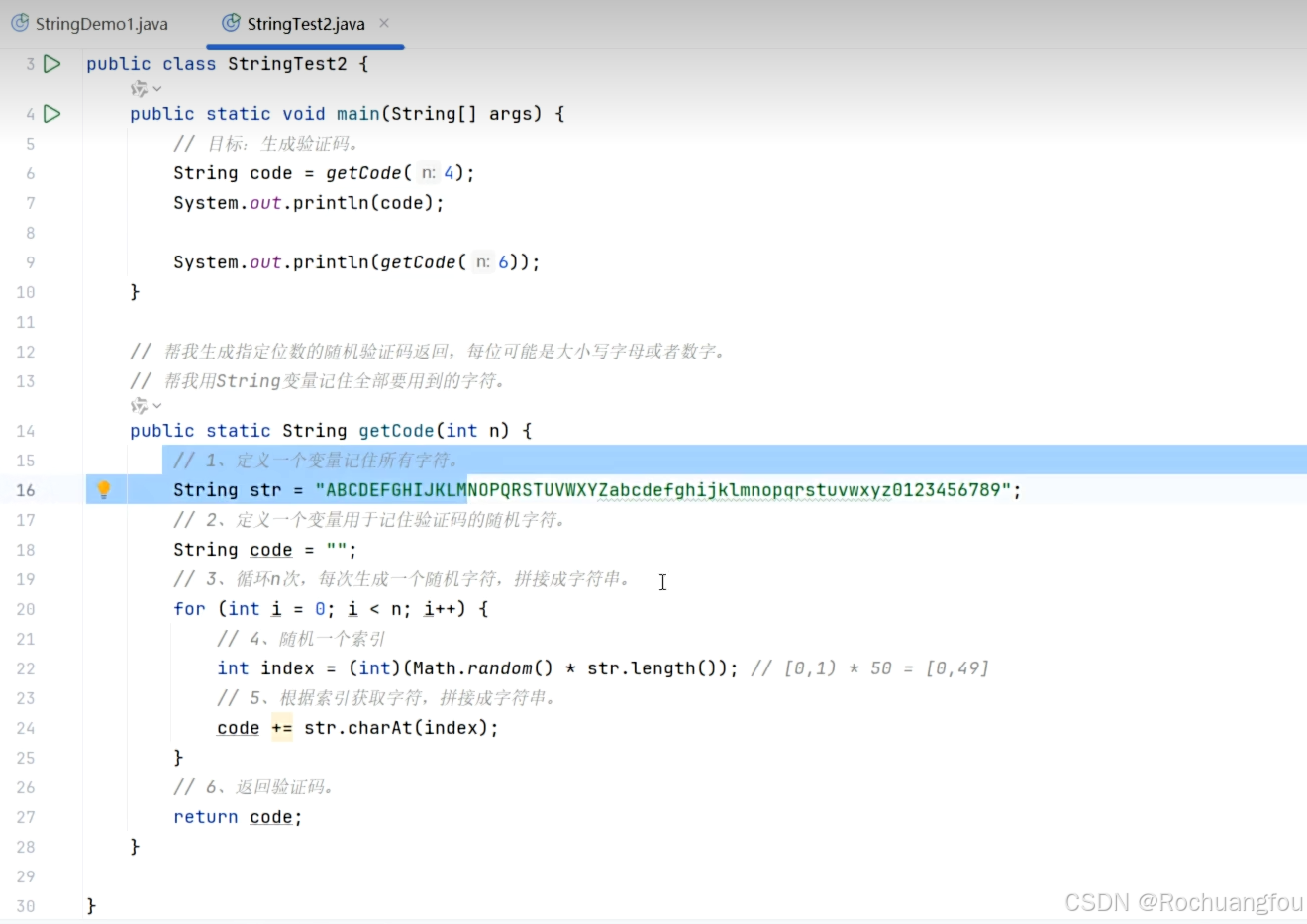Click line number 22 in gutter

coord(25,668)
